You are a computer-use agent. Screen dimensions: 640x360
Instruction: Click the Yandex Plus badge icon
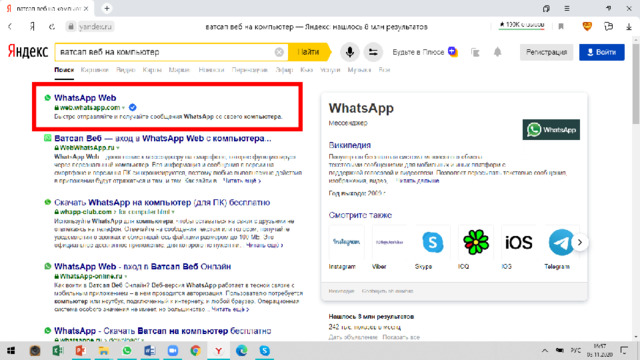point(453,52)
